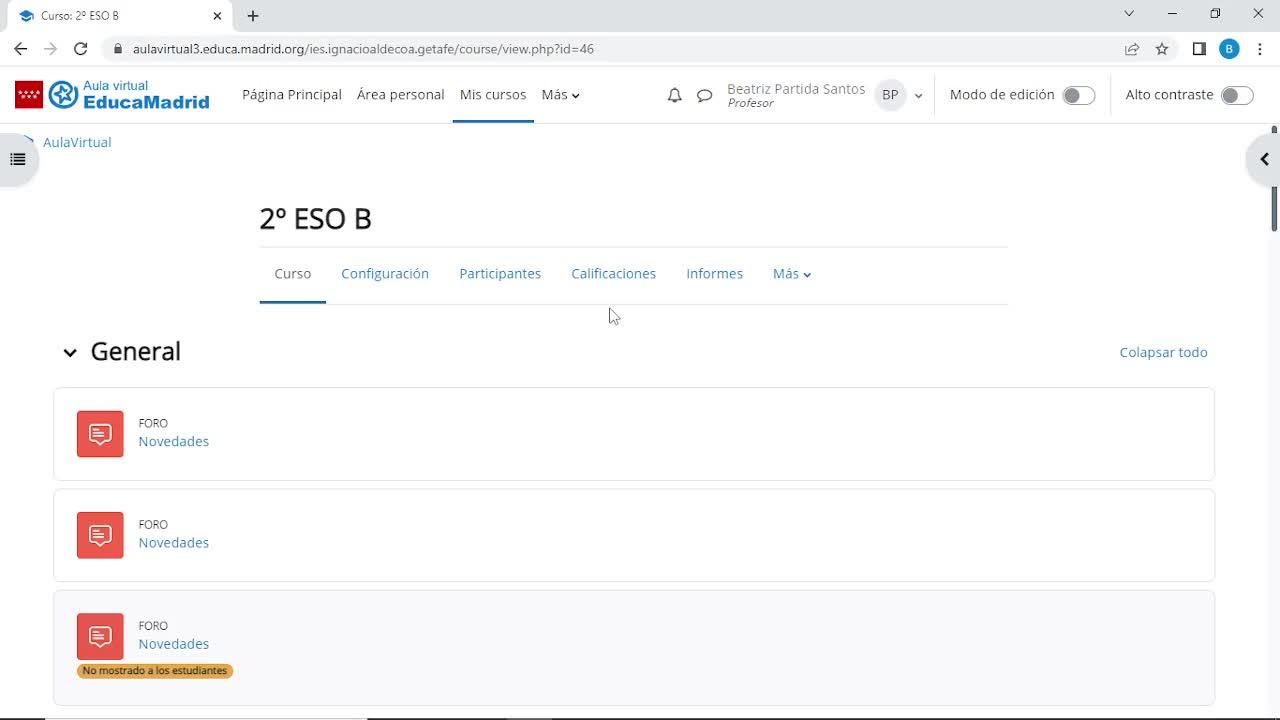The width and height of the screenshot is (1280, 720).
Task: Open the Informes tab
Action: tap(714, 274)
